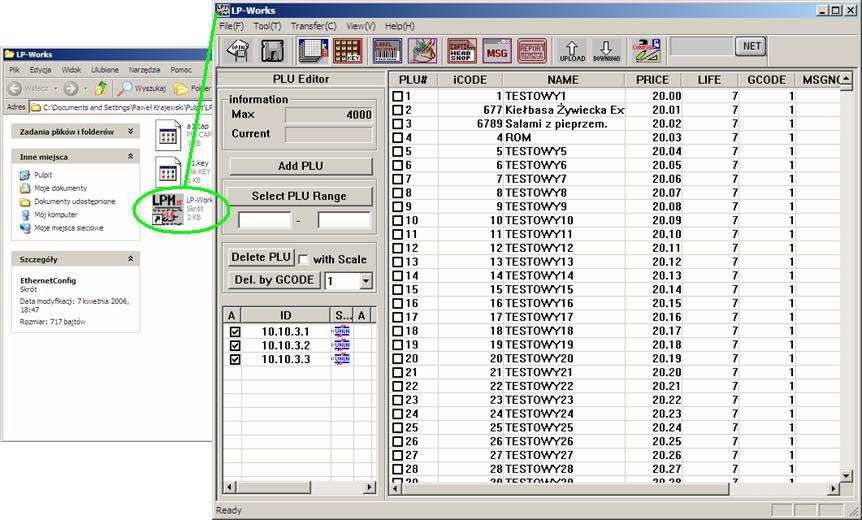Click the ingredient bowl toolbar icon
This screenshot has height=520, width=862.
pos(422,51)
